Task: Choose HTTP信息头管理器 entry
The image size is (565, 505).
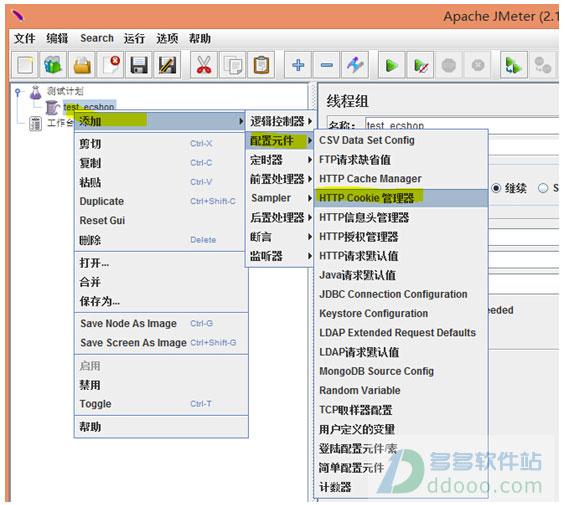Action: point(401,217)
